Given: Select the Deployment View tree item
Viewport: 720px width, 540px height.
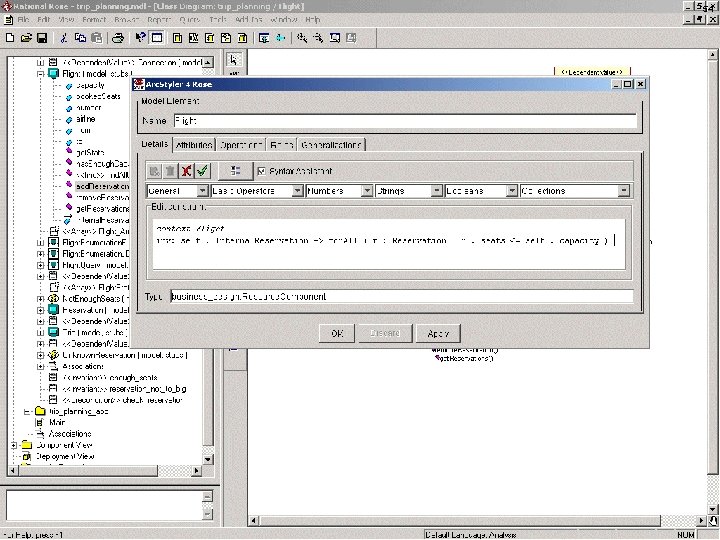Looking at the screenshot, I should [65, 456].
